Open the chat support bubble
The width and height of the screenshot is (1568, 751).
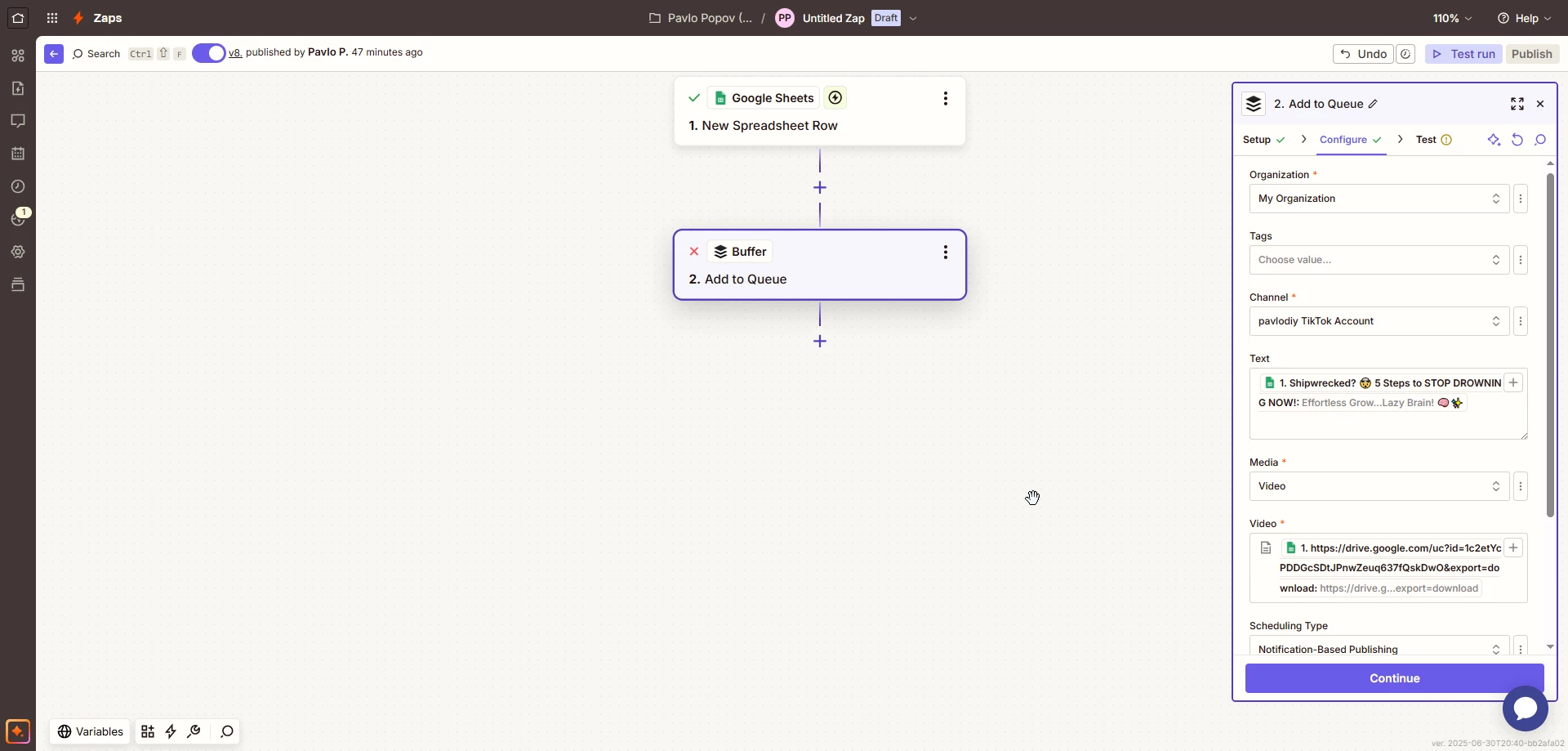click(x=1525, y=709)
